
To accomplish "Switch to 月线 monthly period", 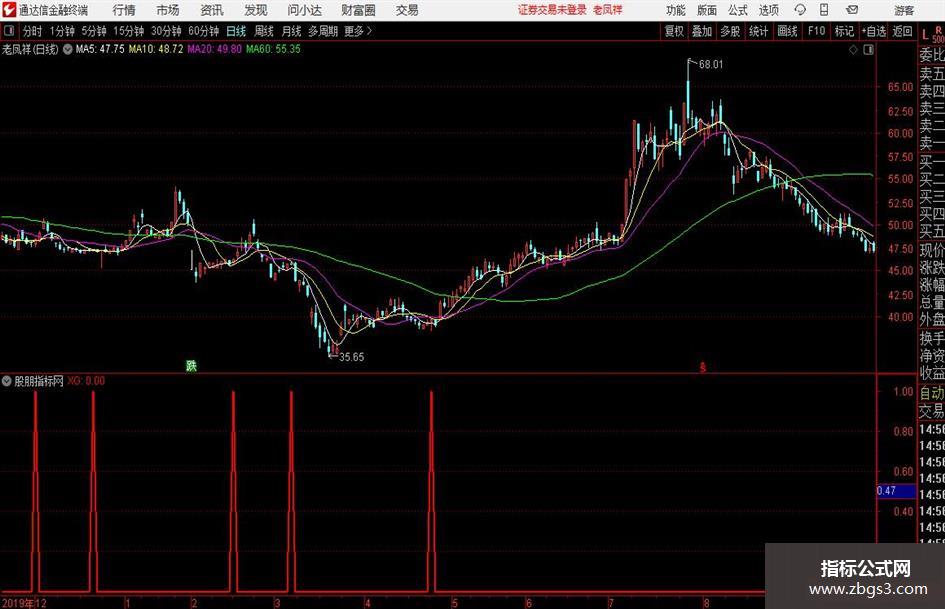I will (x=292, y=31).
